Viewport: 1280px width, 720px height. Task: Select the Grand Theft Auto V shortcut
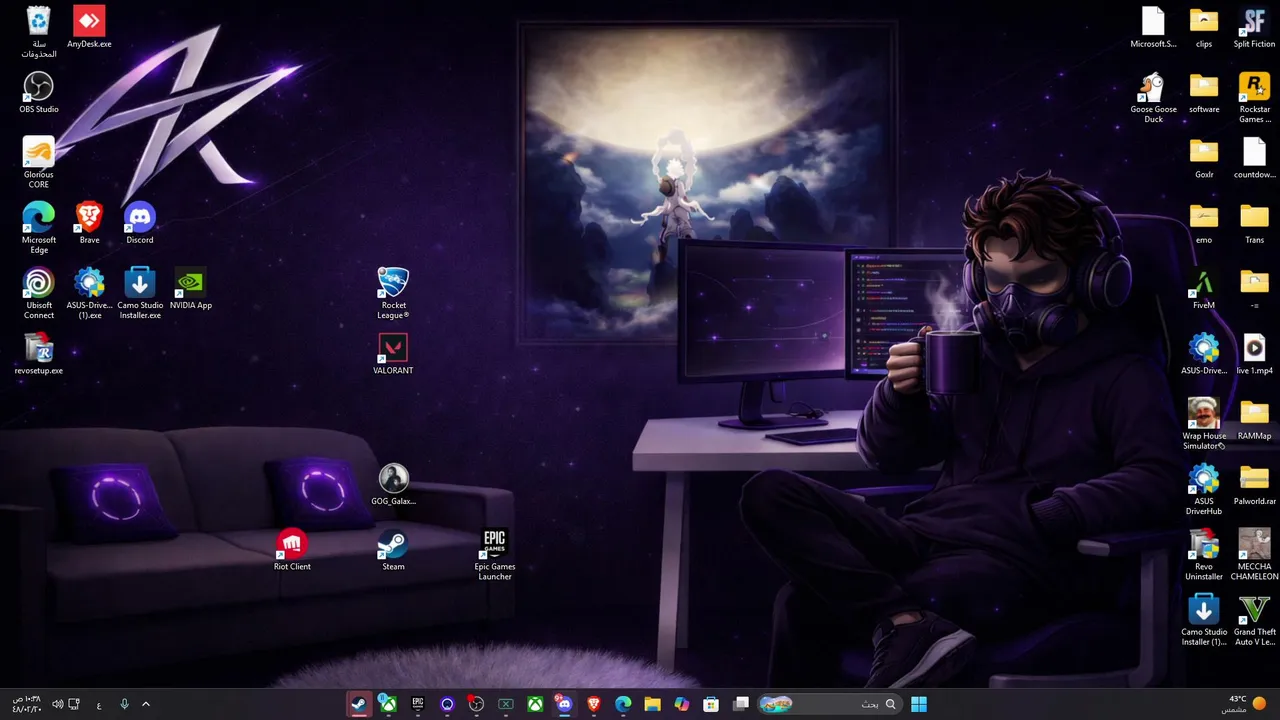pos(1254,620)
